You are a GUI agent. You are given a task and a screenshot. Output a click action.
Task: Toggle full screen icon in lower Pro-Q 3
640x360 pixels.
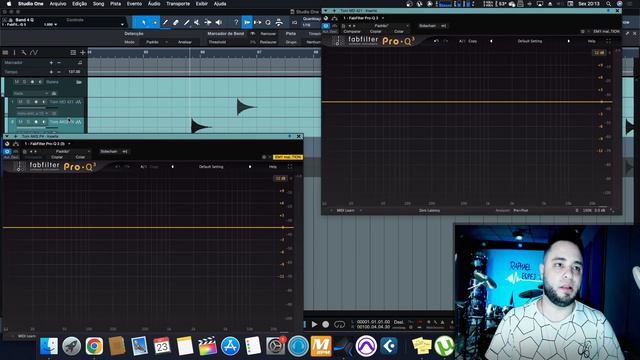tap(290, 167)
